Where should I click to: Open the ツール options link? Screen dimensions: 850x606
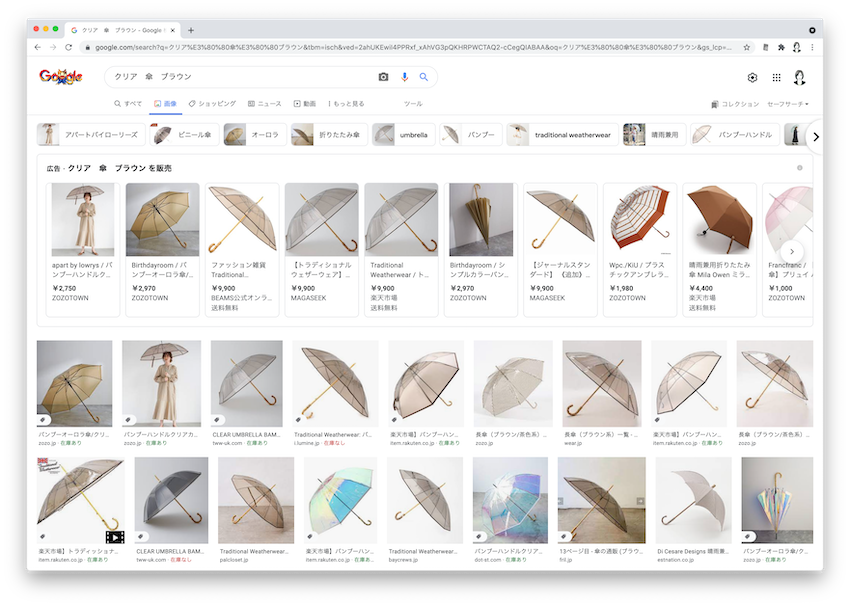[412, 103]
